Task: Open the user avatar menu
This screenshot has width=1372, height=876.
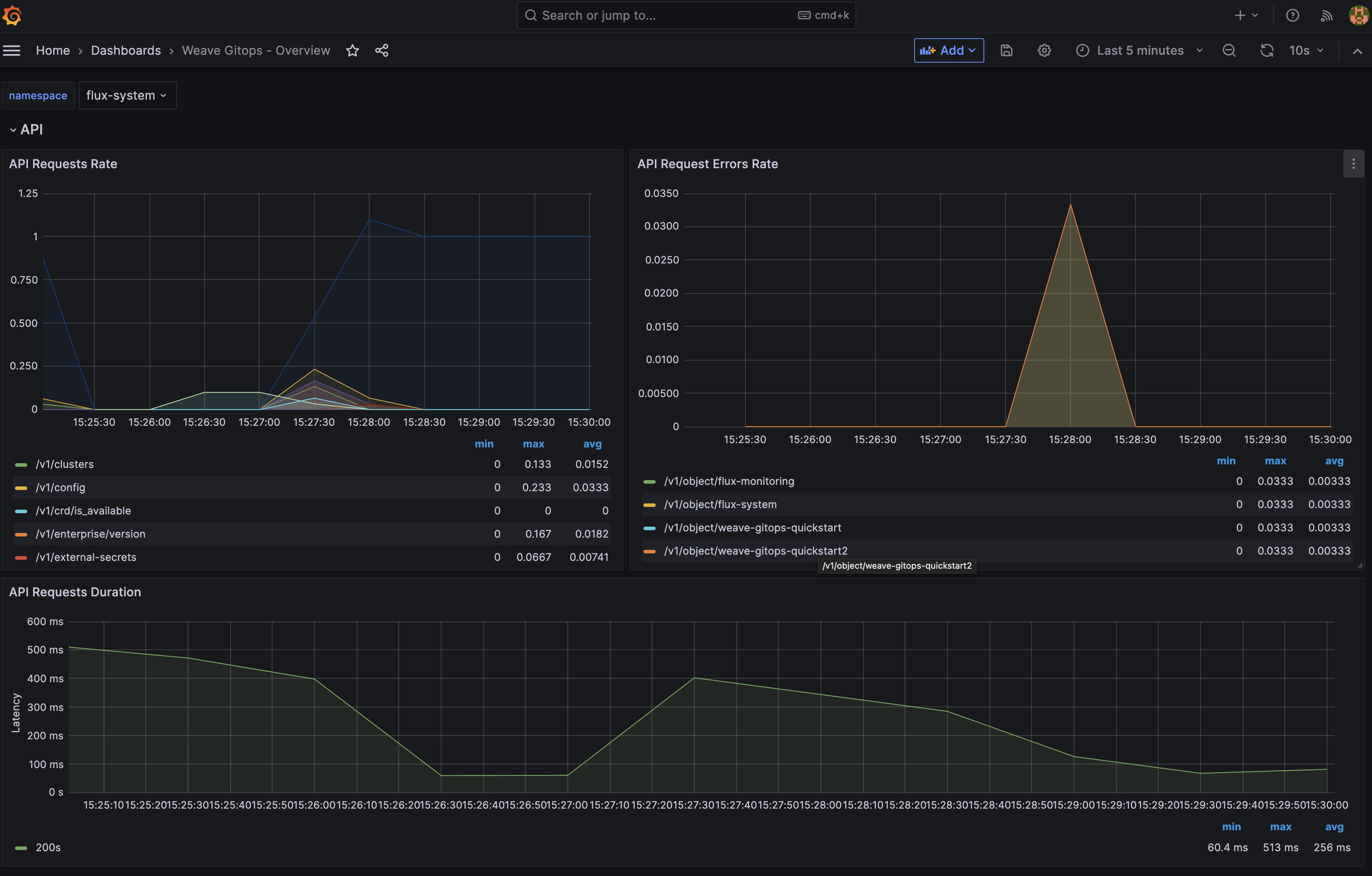Action: (x=1359, y=15)
